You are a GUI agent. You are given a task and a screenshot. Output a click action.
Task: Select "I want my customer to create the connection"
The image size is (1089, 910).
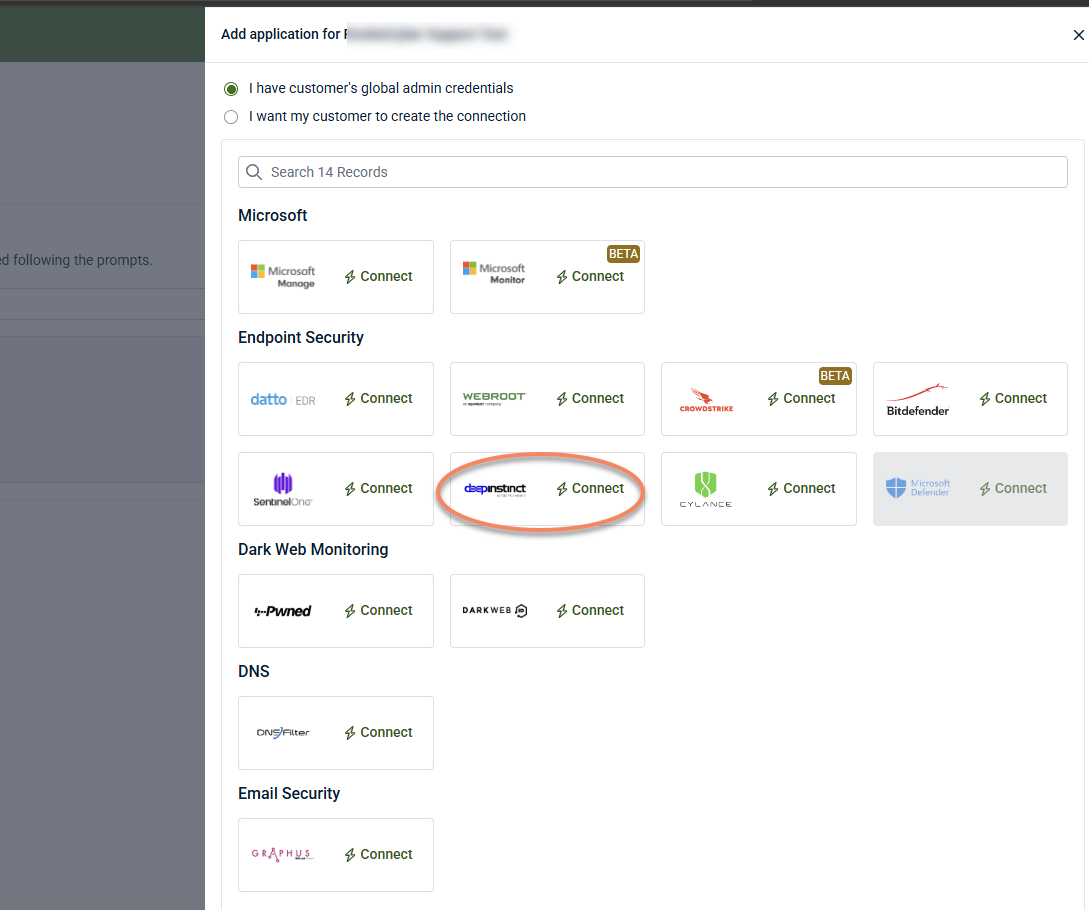click(231, 117)
